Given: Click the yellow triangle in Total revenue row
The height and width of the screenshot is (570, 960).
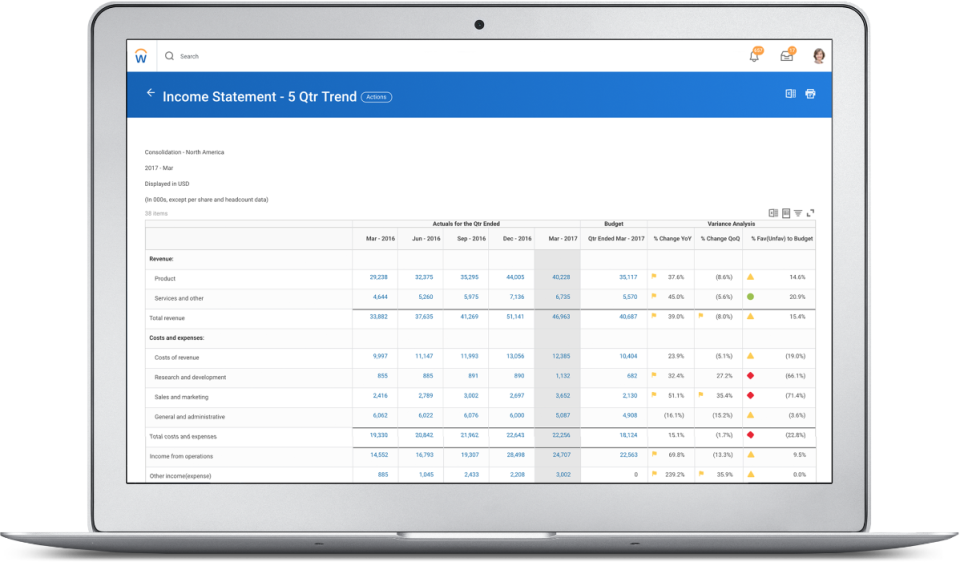Looking at the screenshot, I should [751, 317].
